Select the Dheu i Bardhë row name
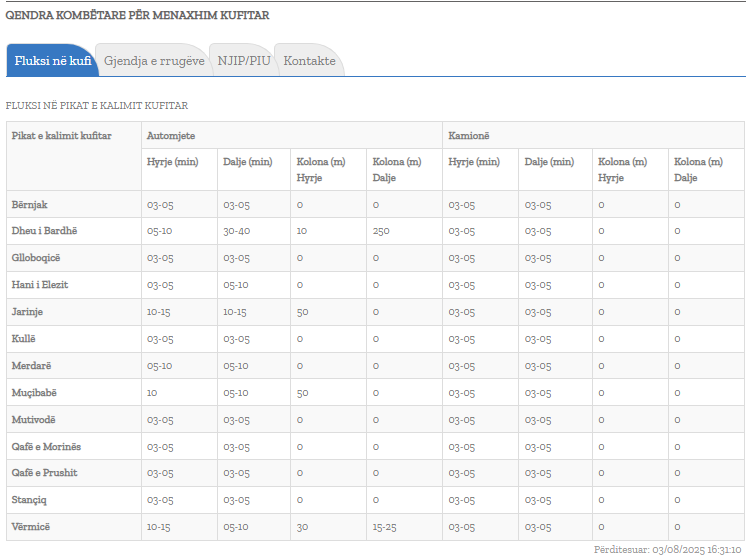The image size is (748, 560). pyautogui.click(x=44, y=231)
